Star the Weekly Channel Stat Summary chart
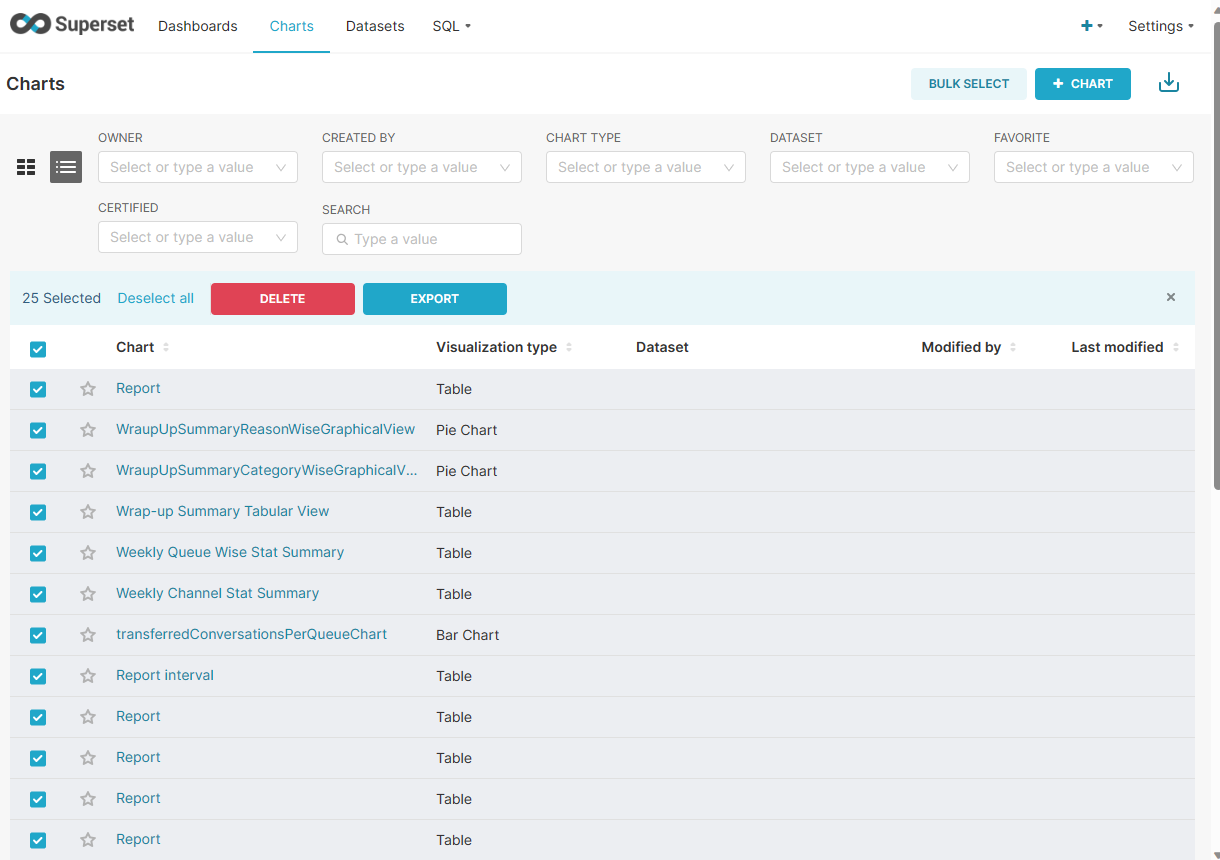This screenshot has width=1220, height=860. pos(88,594)
